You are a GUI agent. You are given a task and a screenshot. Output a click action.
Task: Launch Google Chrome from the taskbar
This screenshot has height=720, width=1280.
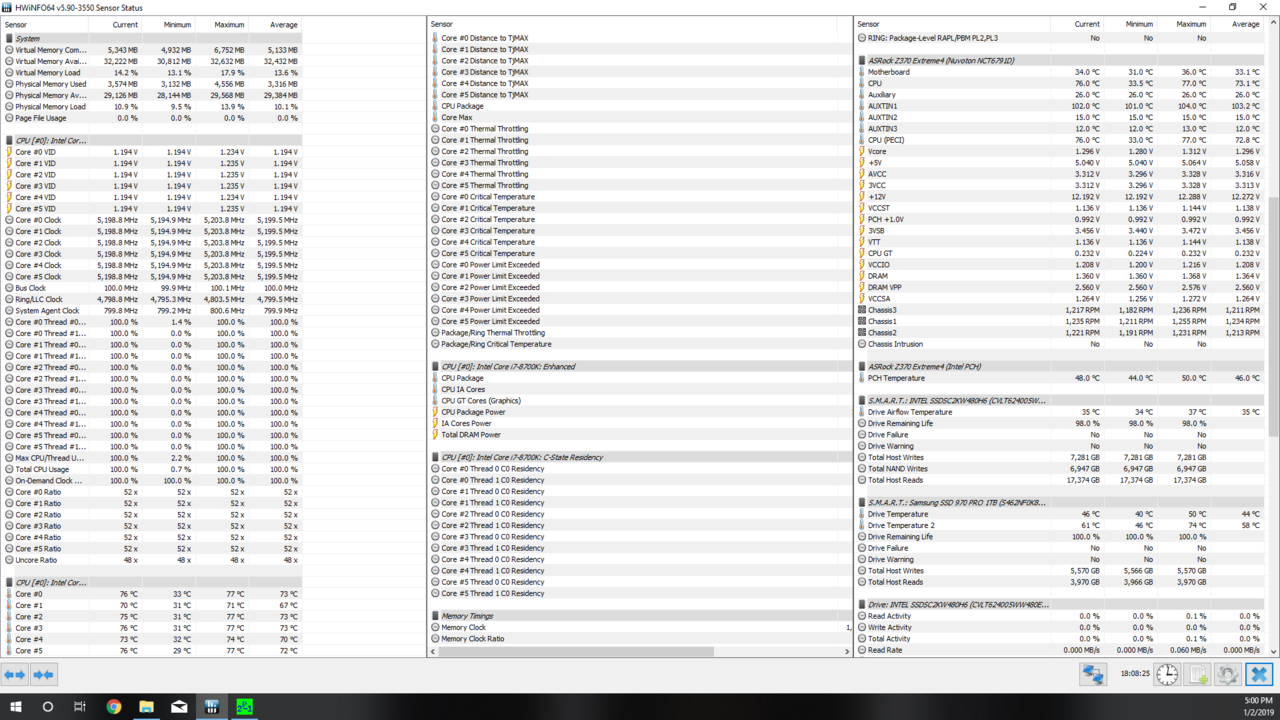pyautogui.click(x=114, y=706)
